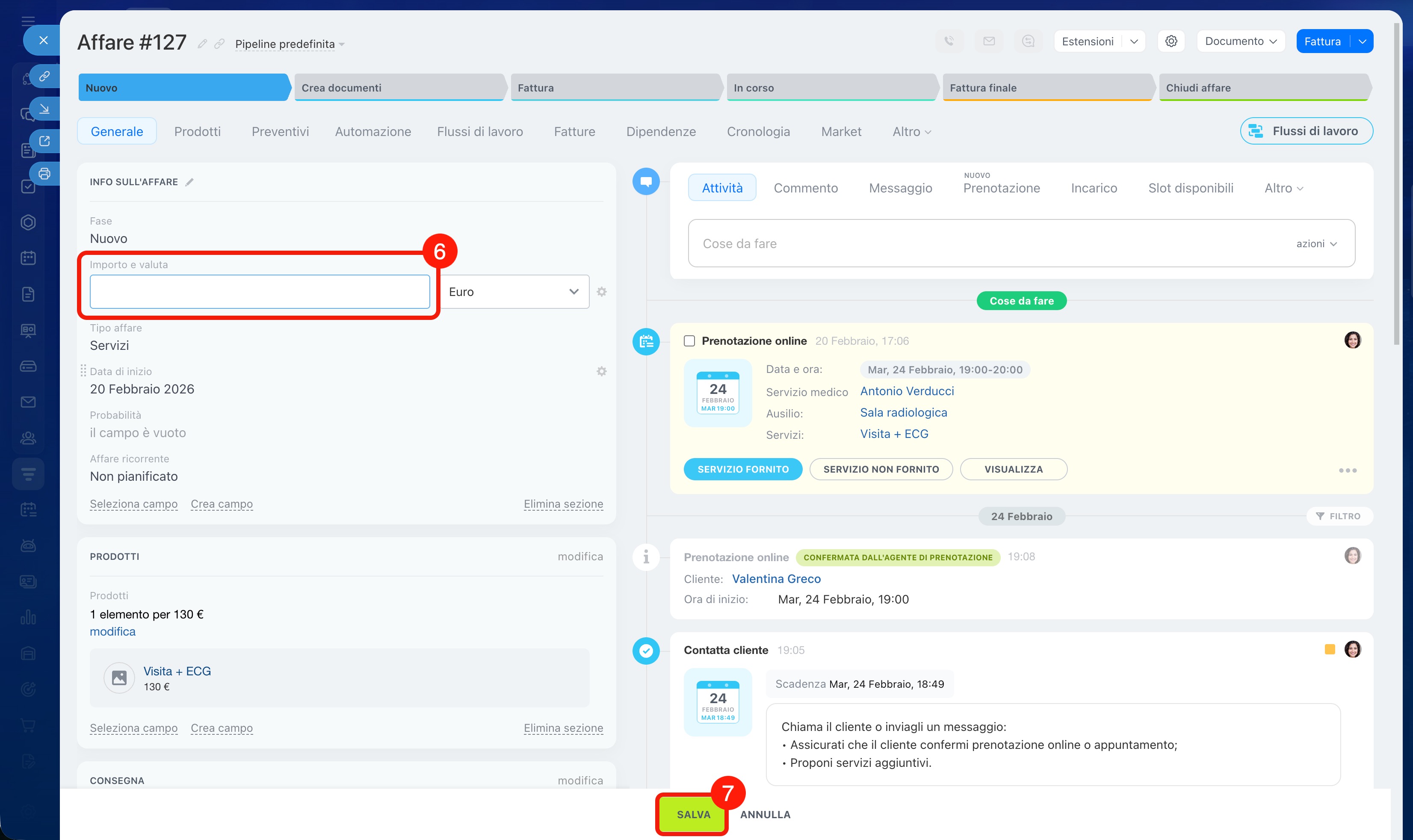Switch to the Prodotti tab
Viewport: 1413px width, 840px height.
[x=198, y=131]
